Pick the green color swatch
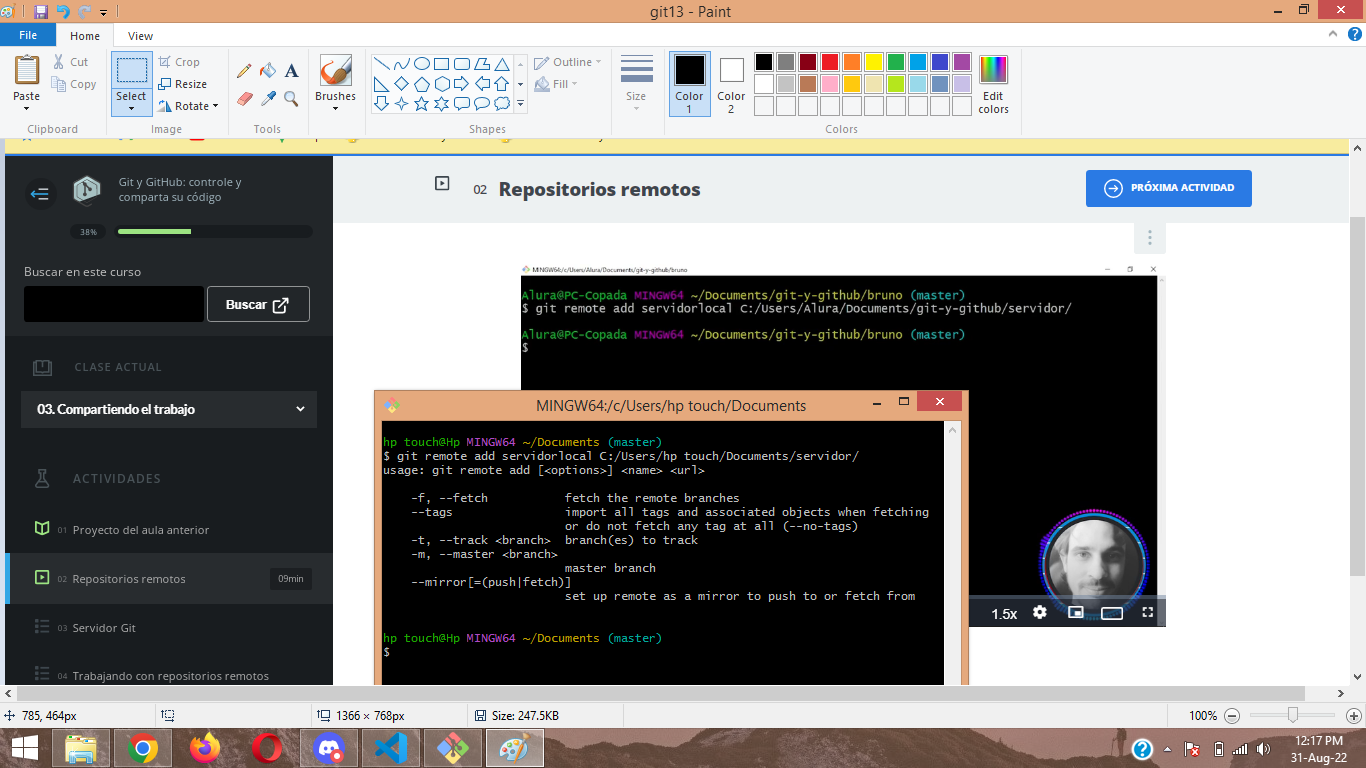Viewport: 1366px width, 768px height. 896,62
